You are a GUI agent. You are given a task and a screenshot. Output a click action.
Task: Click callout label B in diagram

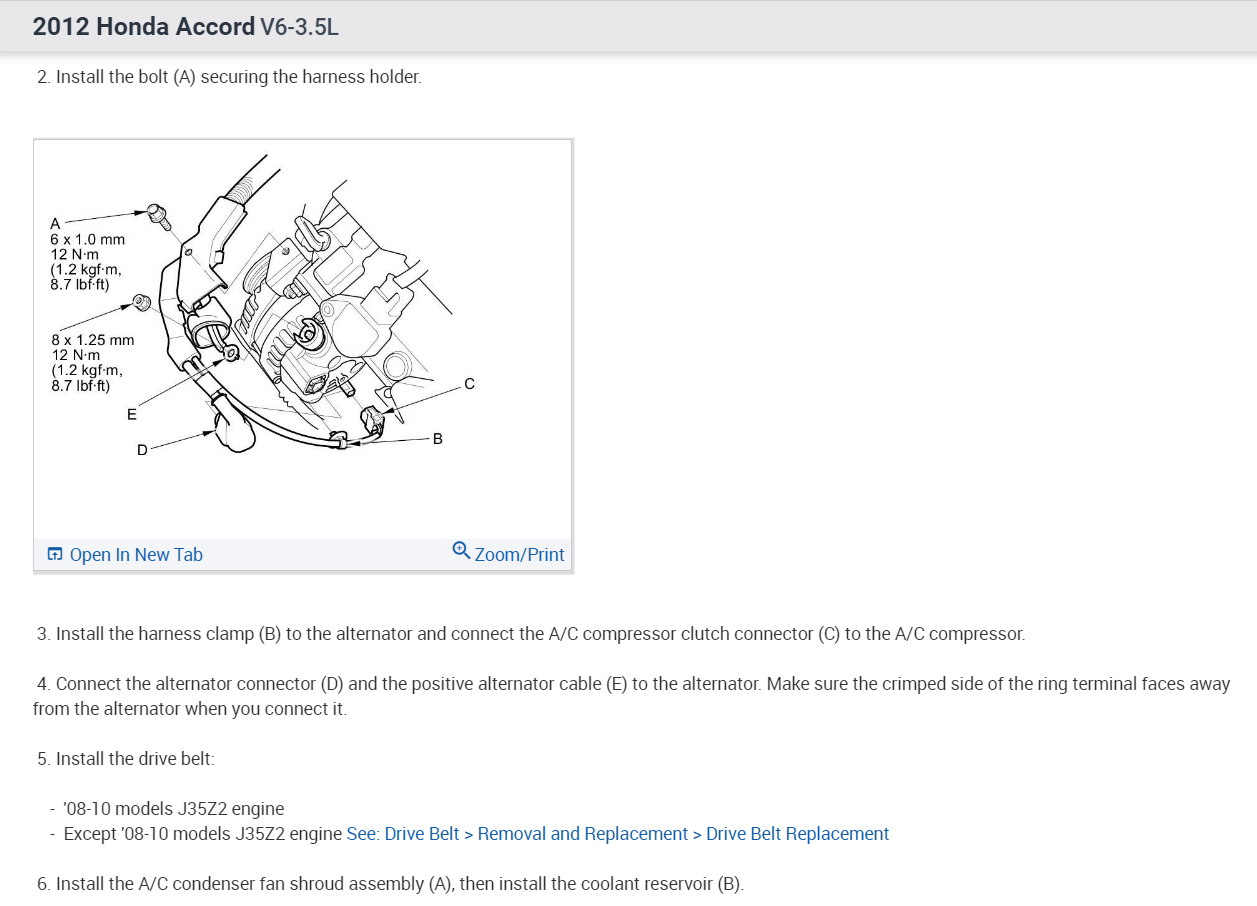pyautogui.click(x=437, y=438)
